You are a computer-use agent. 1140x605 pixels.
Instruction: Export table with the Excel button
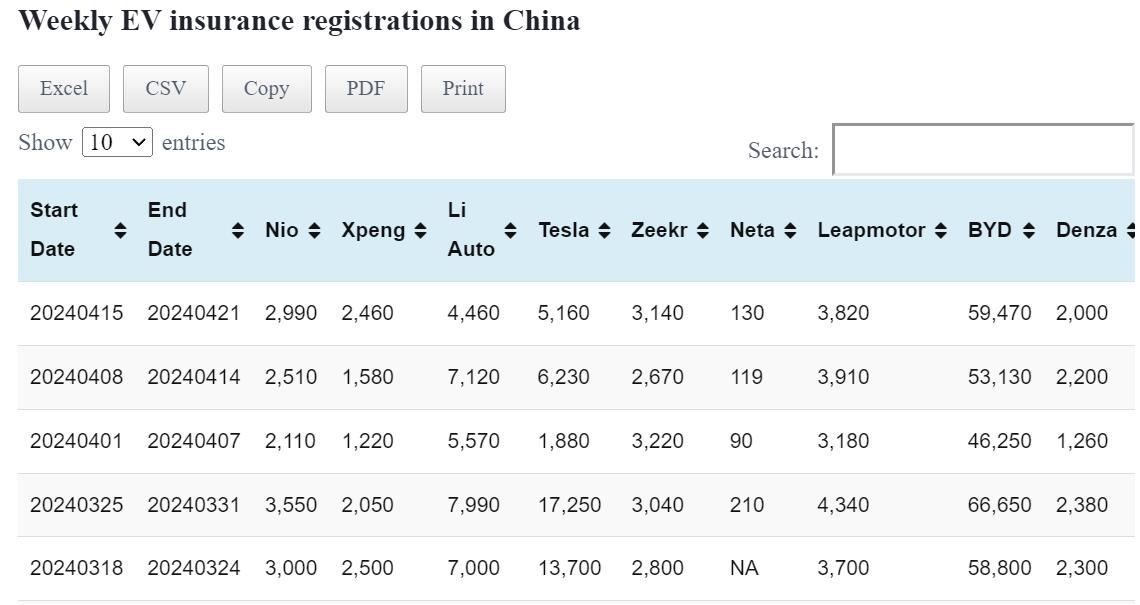pos(64,88)
